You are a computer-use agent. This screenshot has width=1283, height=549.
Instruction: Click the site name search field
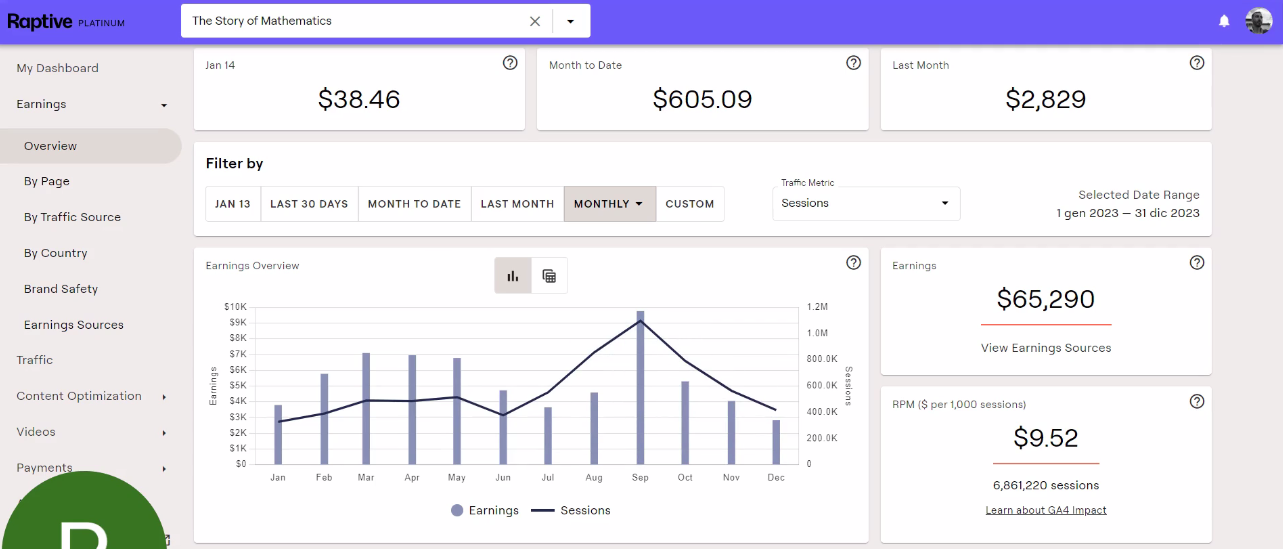tap(355, 20)
